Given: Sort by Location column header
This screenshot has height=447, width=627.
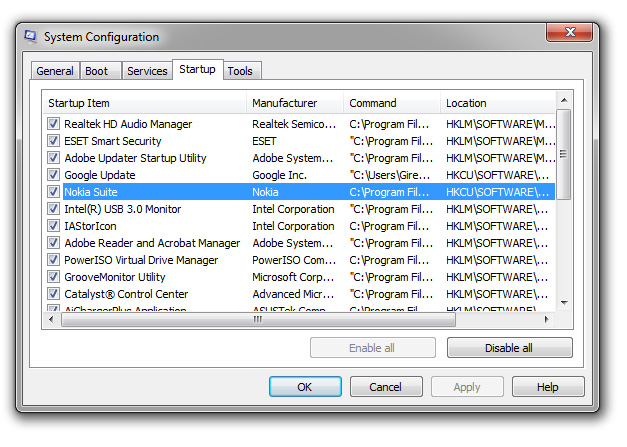Looking at the screenshot, I should (x=498, y=103).
